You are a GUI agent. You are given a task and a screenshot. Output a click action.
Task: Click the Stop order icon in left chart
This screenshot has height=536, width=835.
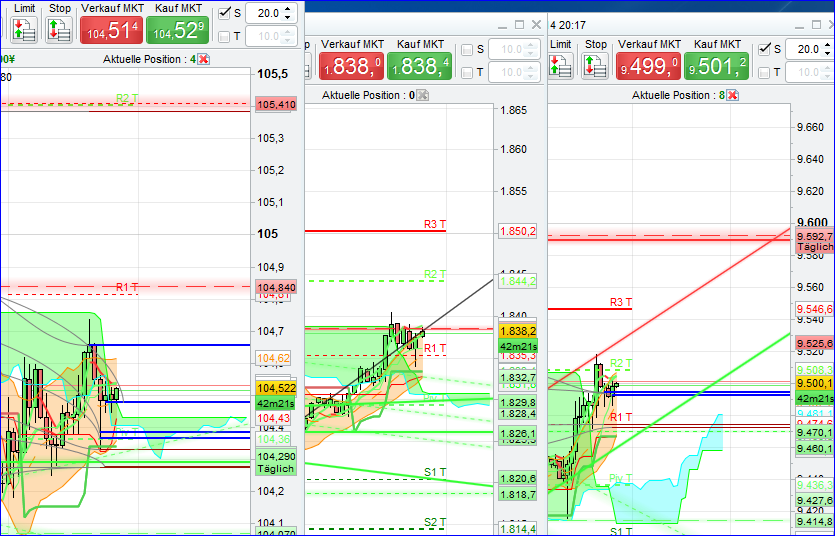click(x=59, y=30)
